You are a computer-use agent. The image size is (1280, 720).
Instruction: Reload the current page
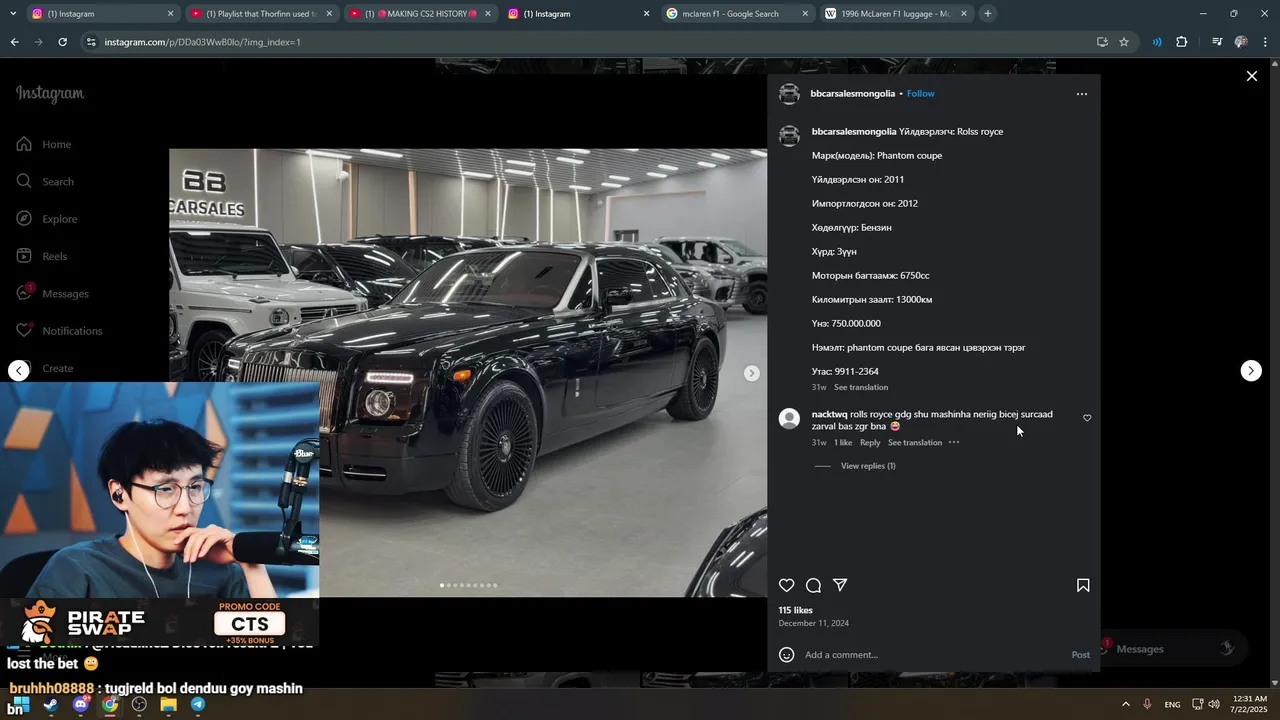tap(62, 42)
